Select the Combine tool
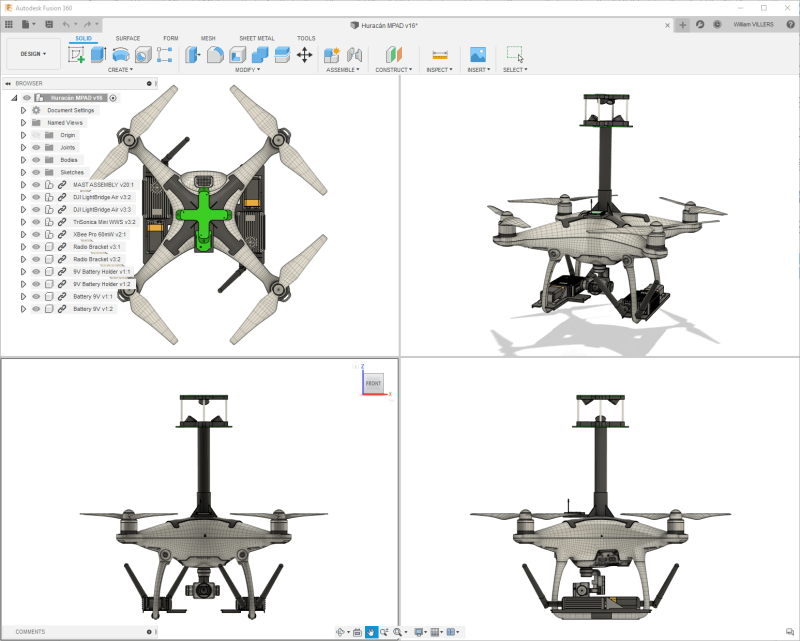The width and height of the screenshot is (800, 641). coord(260,55)
